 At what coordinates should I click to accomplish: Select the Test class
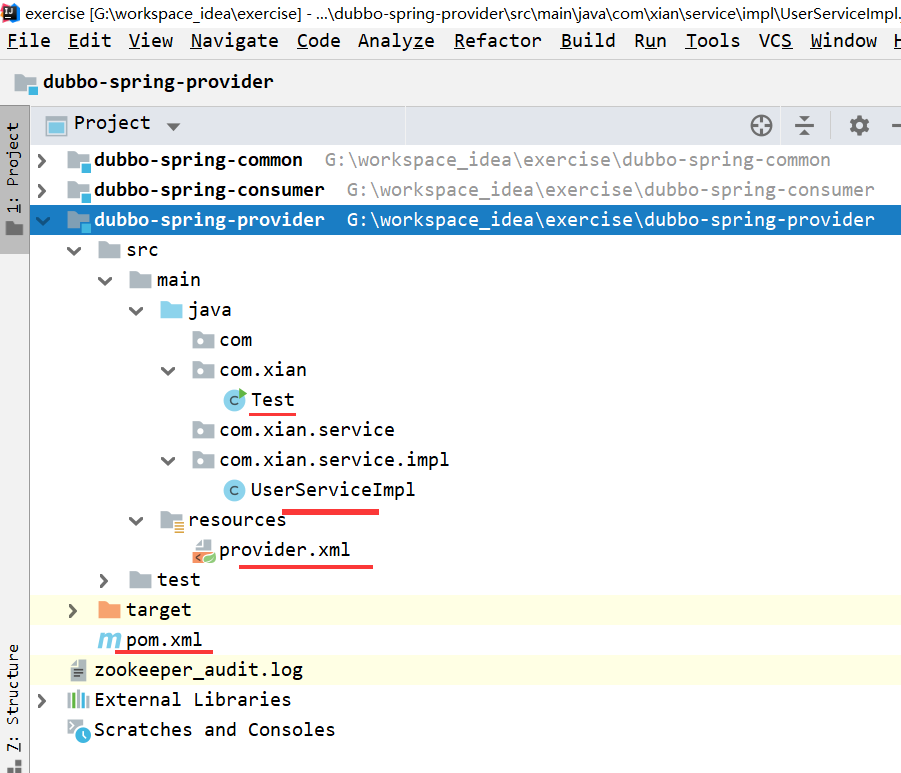465,399
